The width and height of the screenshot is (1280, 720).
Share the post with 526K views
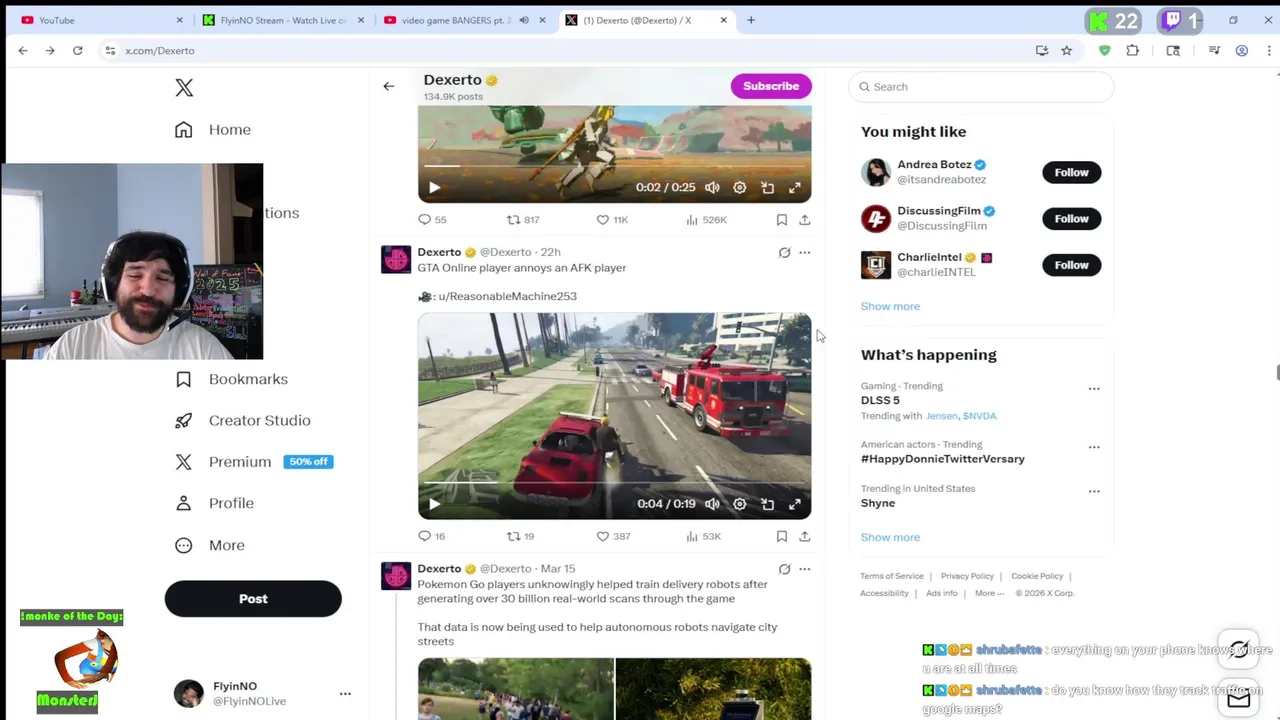tap(804, 220)
